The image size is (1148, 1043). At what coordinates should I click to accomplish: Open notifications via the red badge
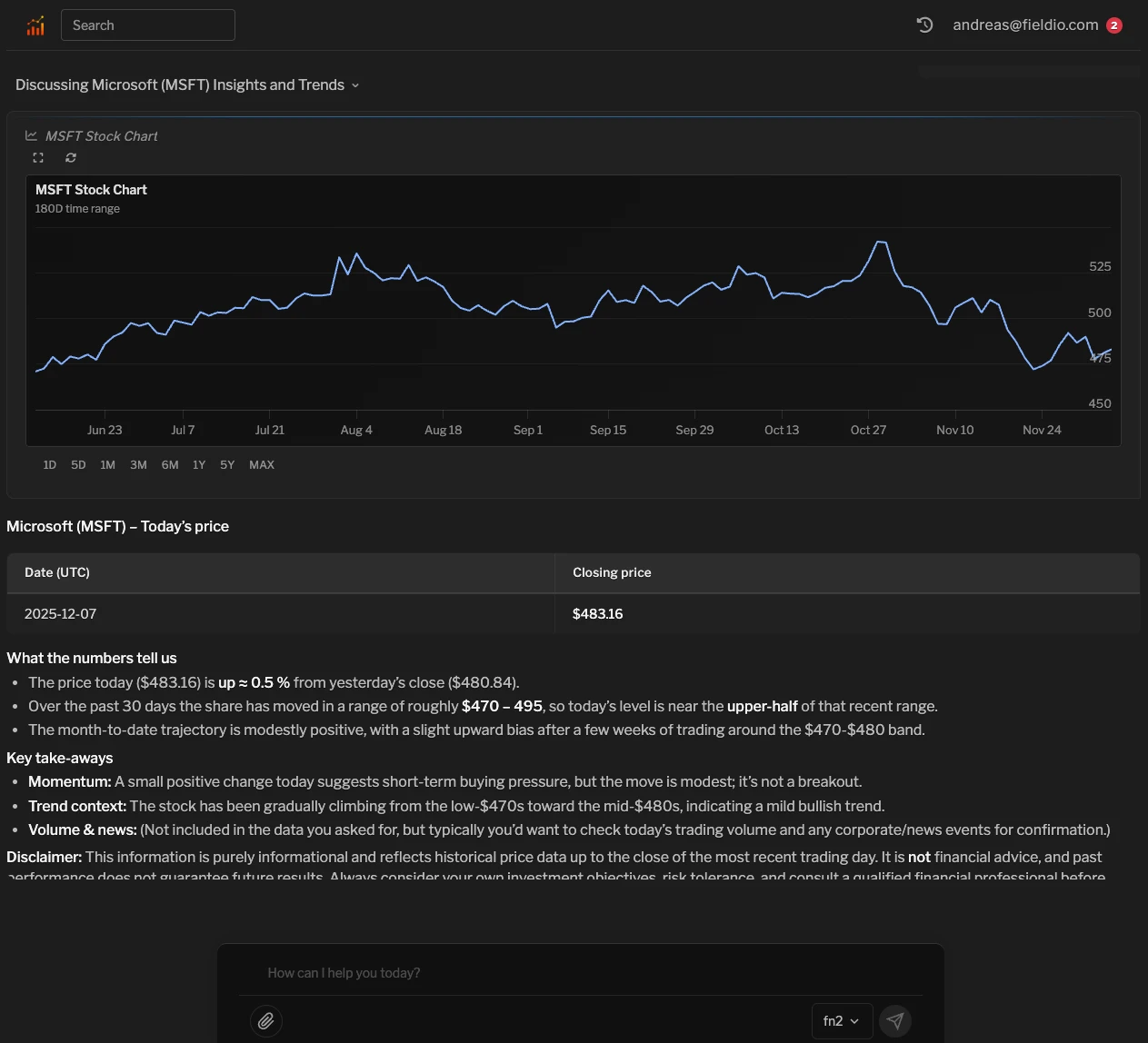click(1114, 25)
